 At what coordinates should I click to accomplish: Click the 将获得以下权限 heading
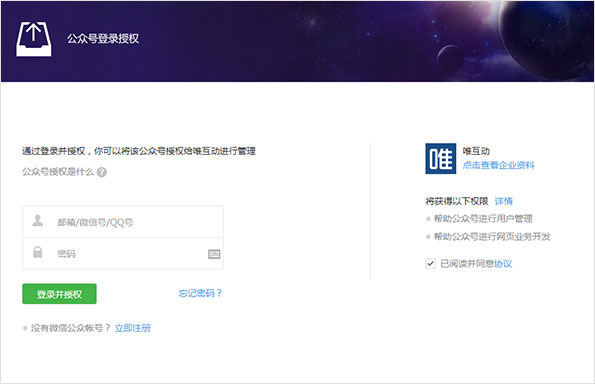pyautogui.click(x=456, y=201)
